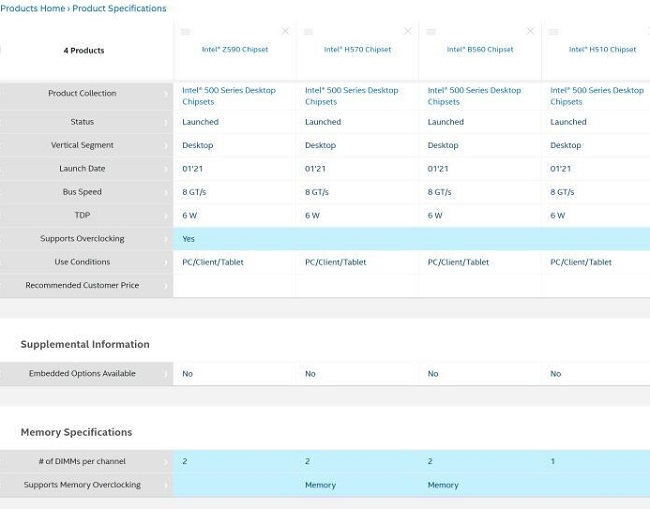Grab the B560 column reorder handle
This screenshot has height=509, width=650.
[x=431, y=32]
